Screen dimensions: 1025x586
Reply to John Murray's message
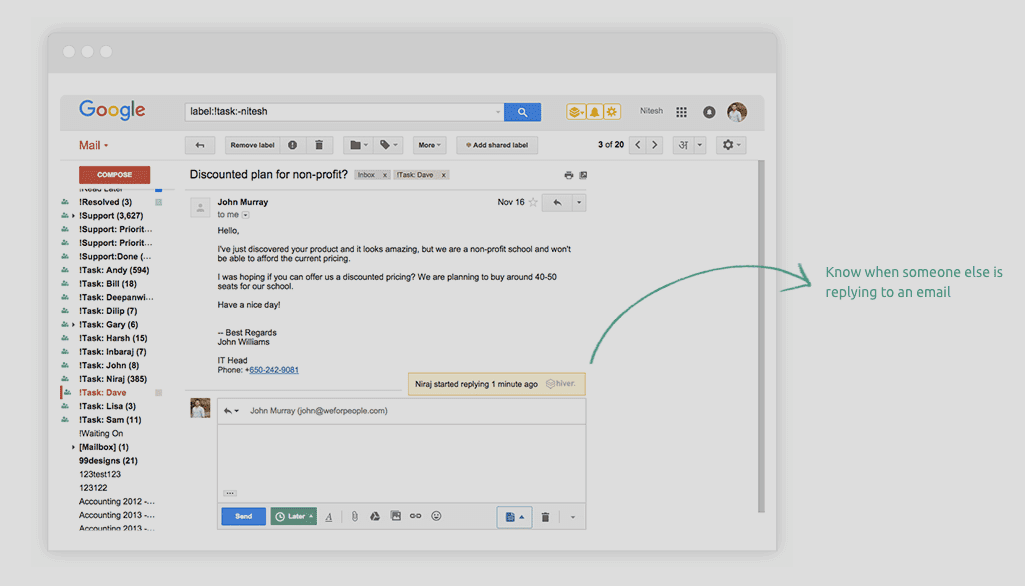click(x=557, y=203)
